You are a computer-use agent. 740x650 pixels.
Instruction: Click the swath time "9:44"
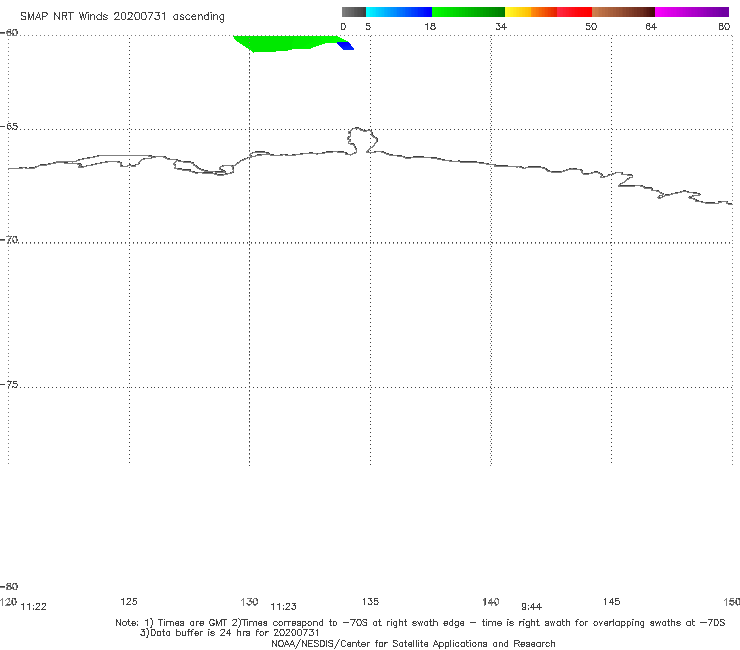[x=531, y=607]
